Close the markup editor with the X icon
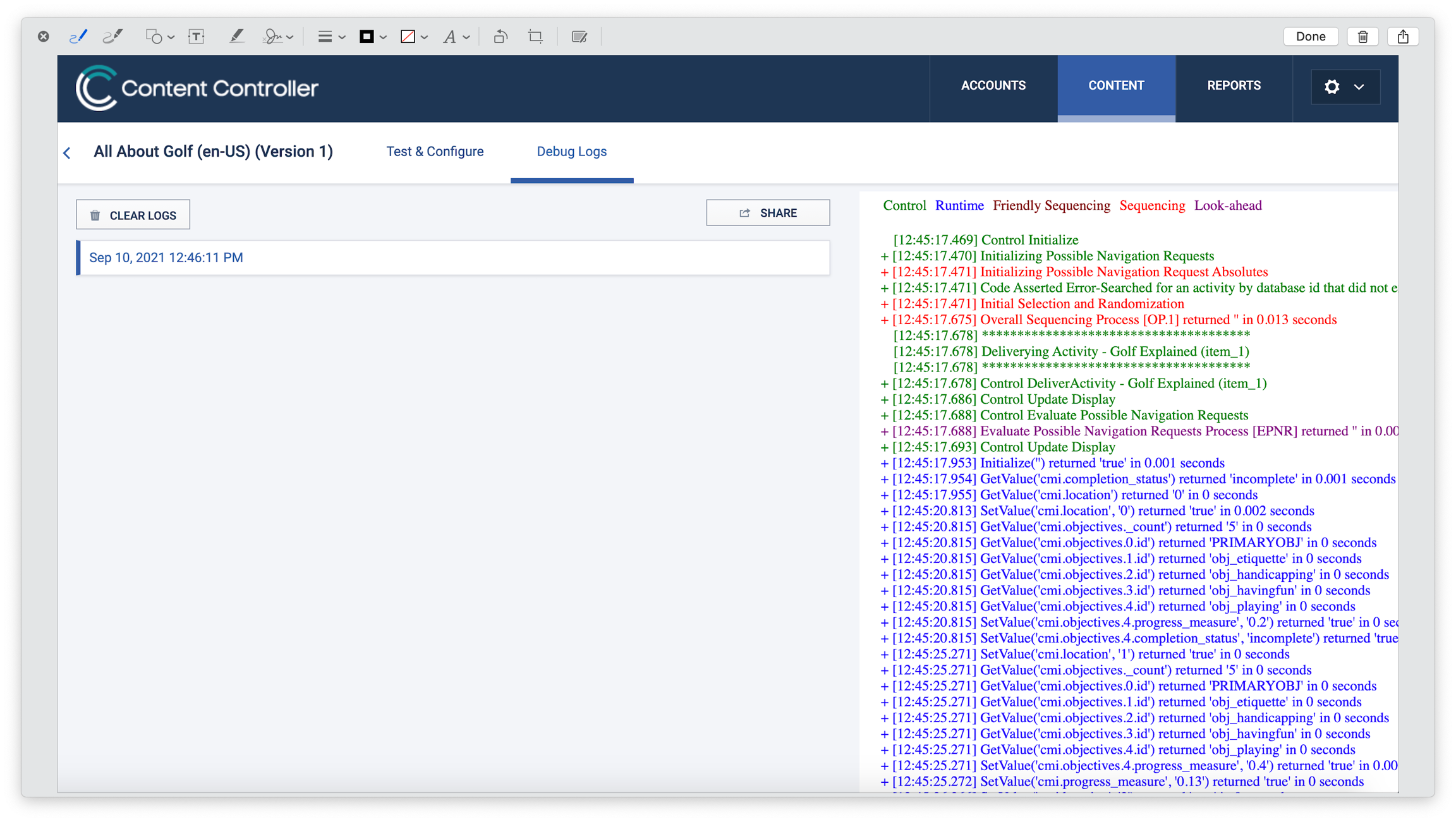 click(x=44, y=37)
